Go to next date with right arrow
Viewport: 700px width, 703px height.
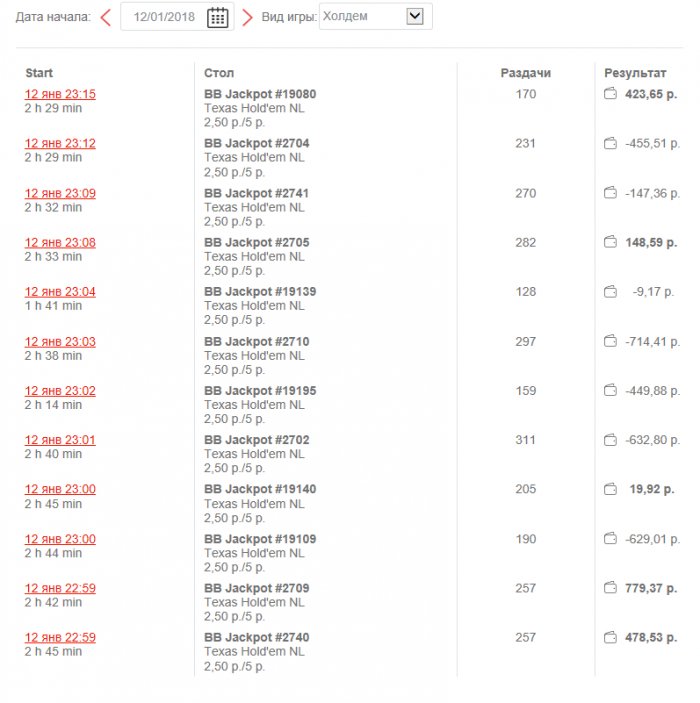click(247, 17)
